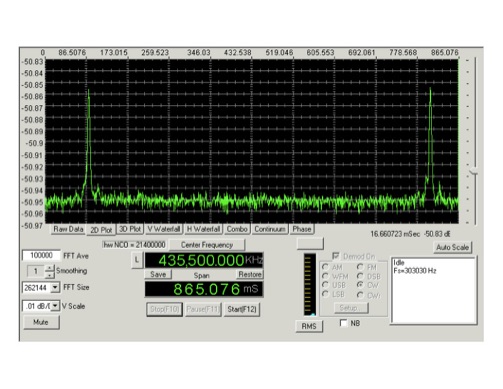View the Phase tab
Screen dimensions: 503x389
302,229
